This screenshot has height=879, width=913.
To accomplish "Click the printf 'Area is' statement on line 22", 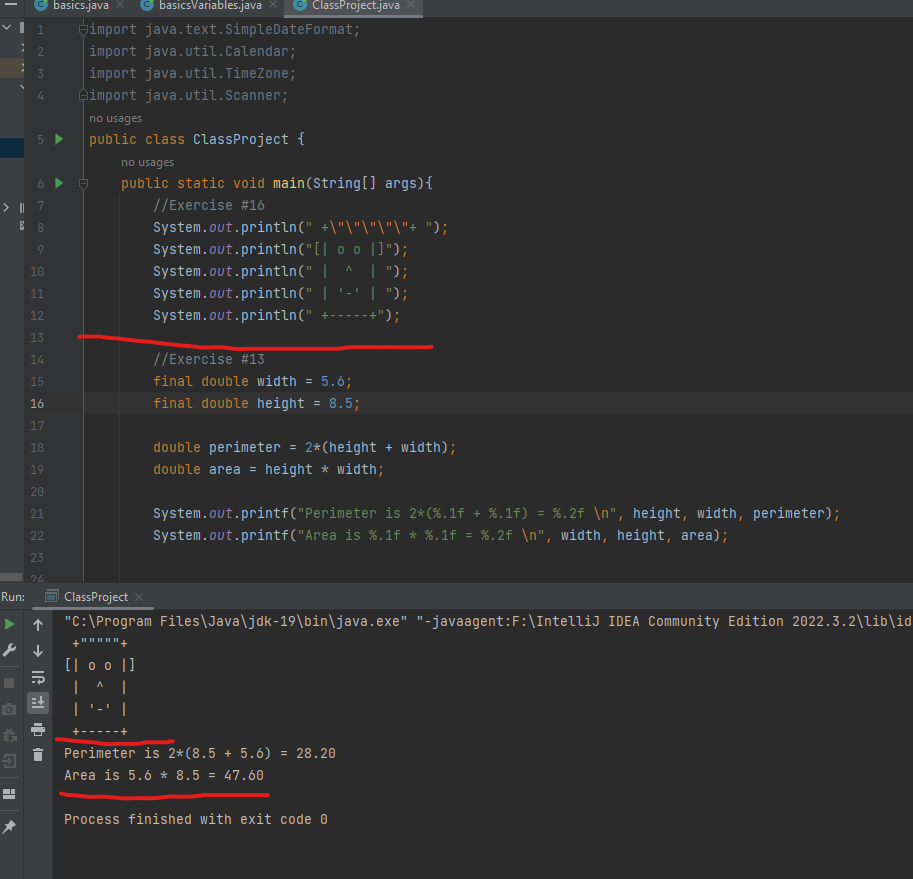I will [x=440, y=536].
